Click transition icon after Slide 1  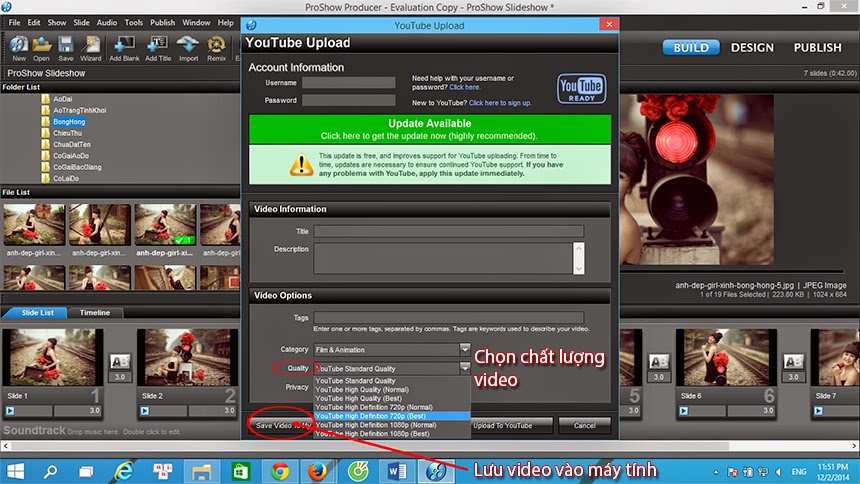tap(120, 362)
